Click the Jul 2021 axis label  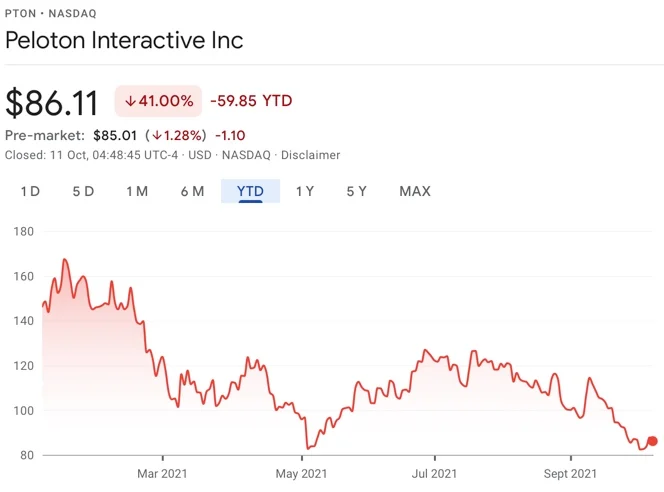pos(435,474)
